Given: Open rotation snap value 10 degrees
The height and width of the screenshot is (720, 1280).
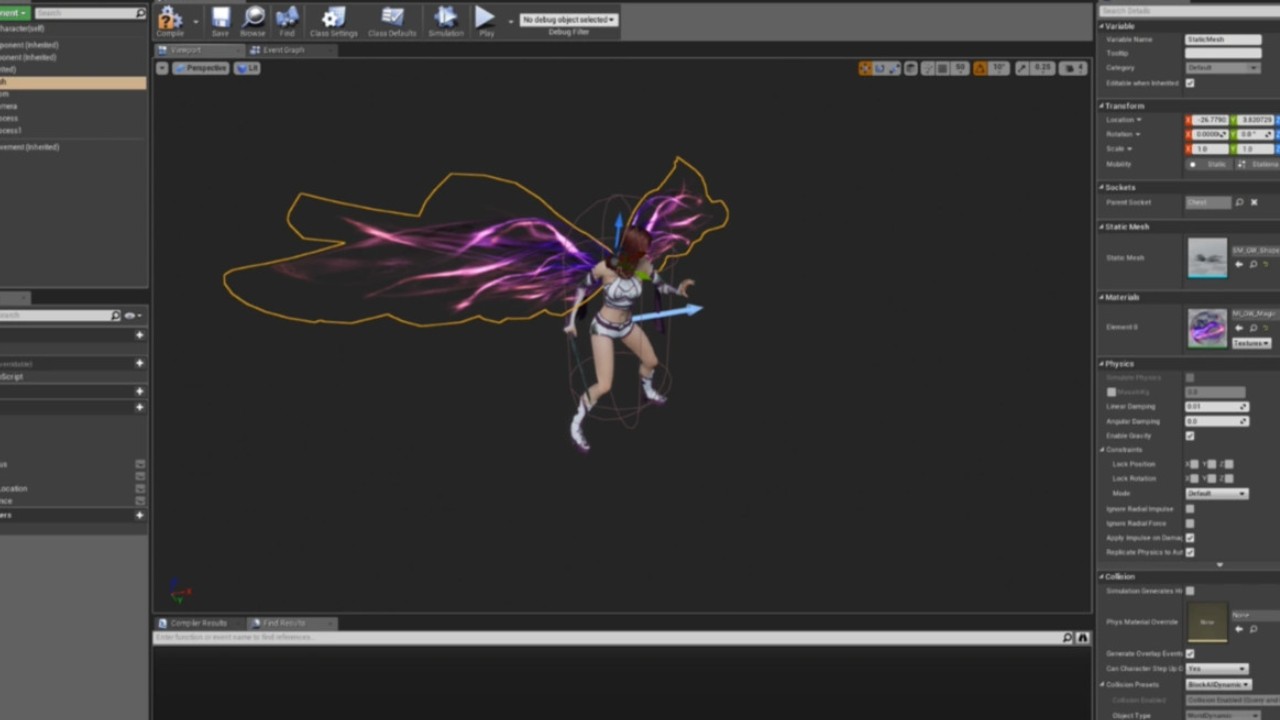Looking at the screenshot, I should 998,68.
